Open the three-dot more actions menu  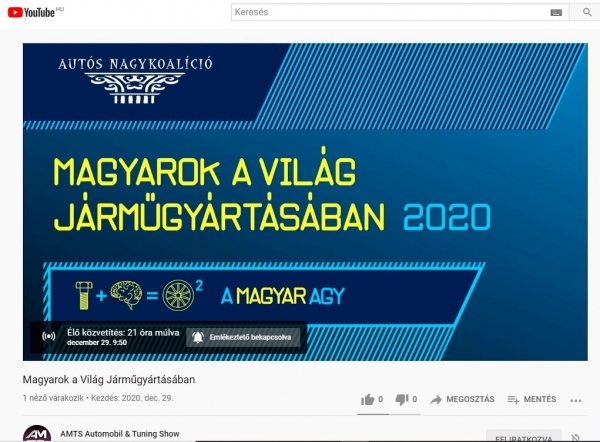pyautogui.click(x=576, y=399)
